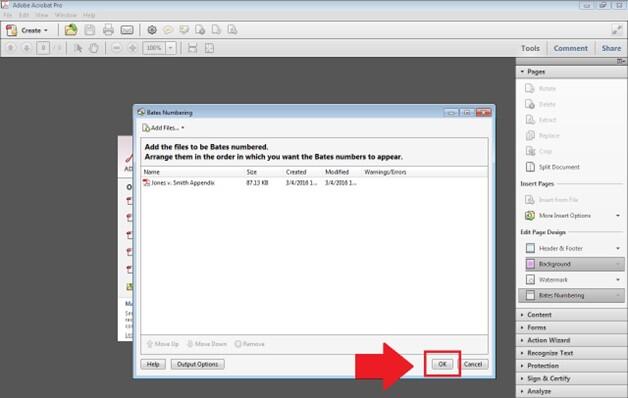Open the Add Files dropdown
The height and width of the screenshot is (398, 628).
click(x=163, y=128)
